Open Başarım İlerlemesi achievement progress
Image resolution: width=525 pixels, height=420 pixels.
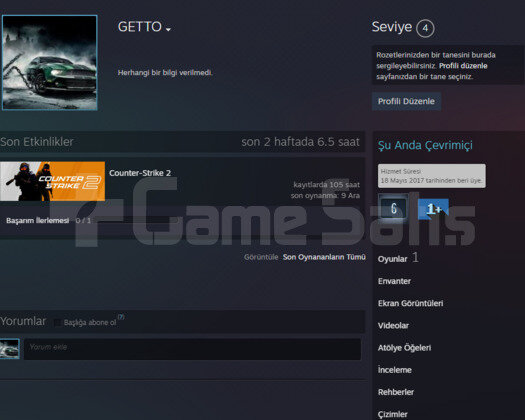(x=38, y=220)
